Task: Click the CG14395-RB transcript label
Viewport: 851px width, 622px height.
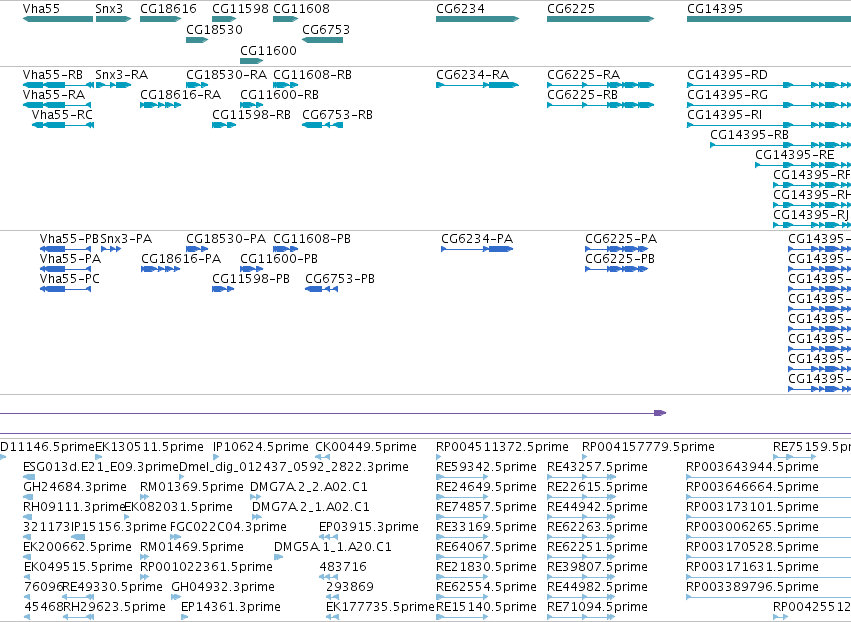Action: tap(750, 135)
